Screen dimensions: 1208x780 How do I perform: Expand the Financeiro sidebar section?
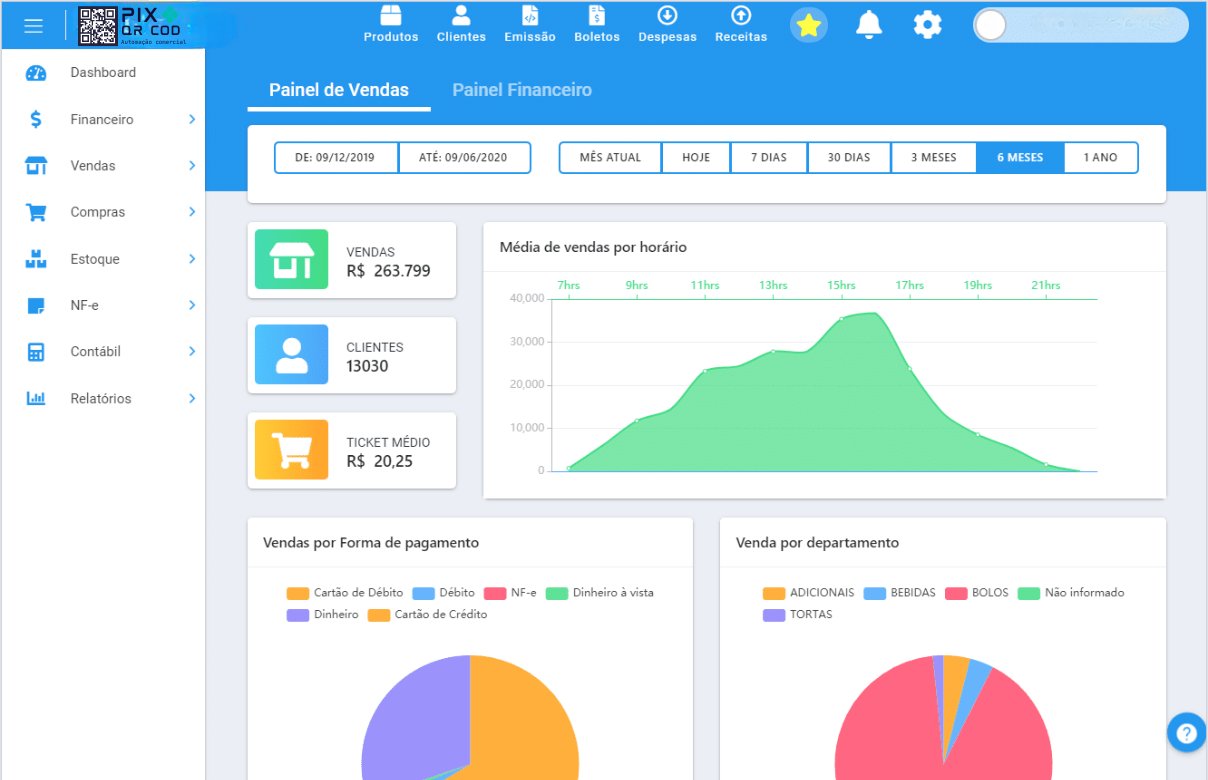192,120
